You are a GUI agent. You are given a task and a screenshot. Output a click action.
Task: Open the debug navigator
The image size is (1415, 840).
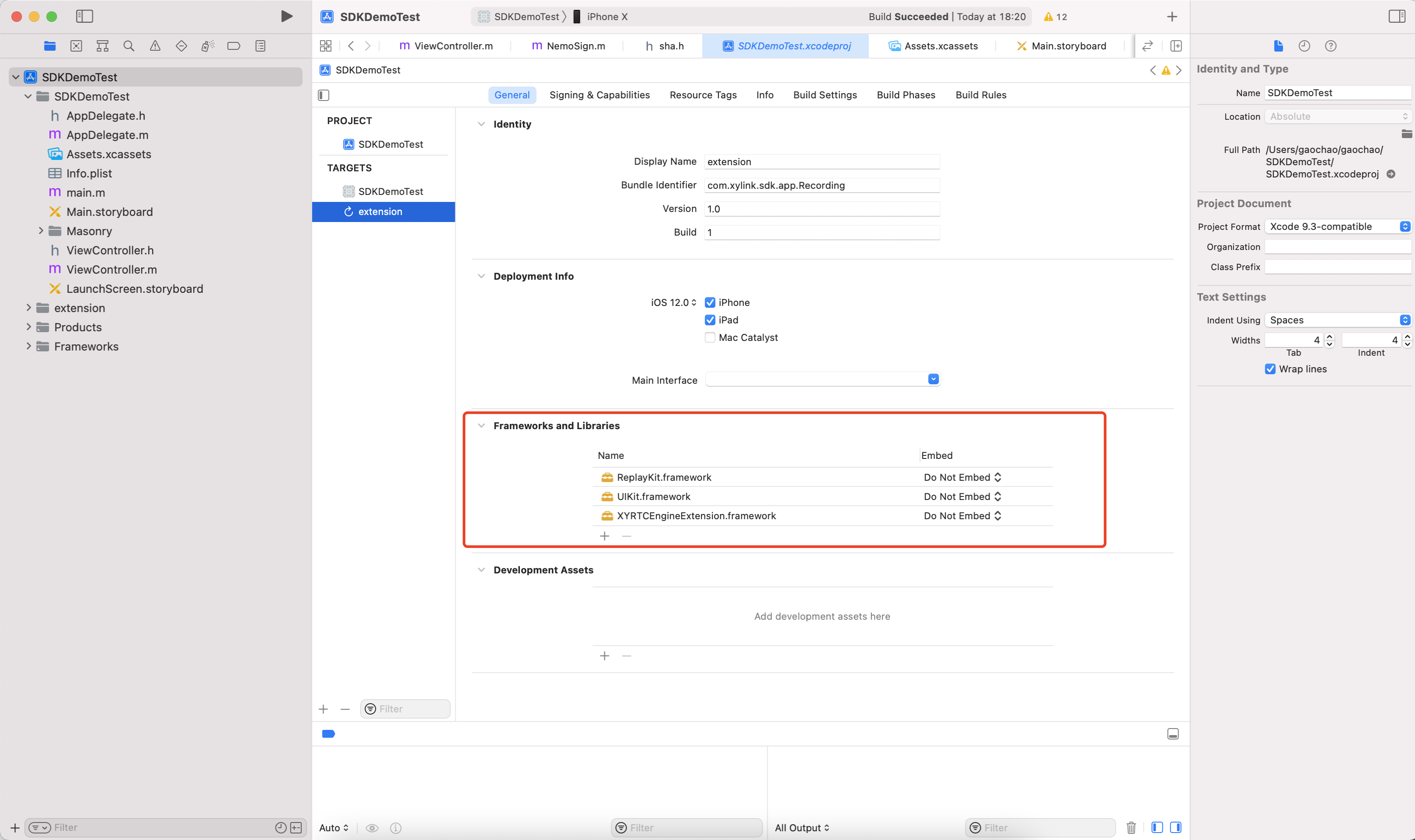point(208,46)
